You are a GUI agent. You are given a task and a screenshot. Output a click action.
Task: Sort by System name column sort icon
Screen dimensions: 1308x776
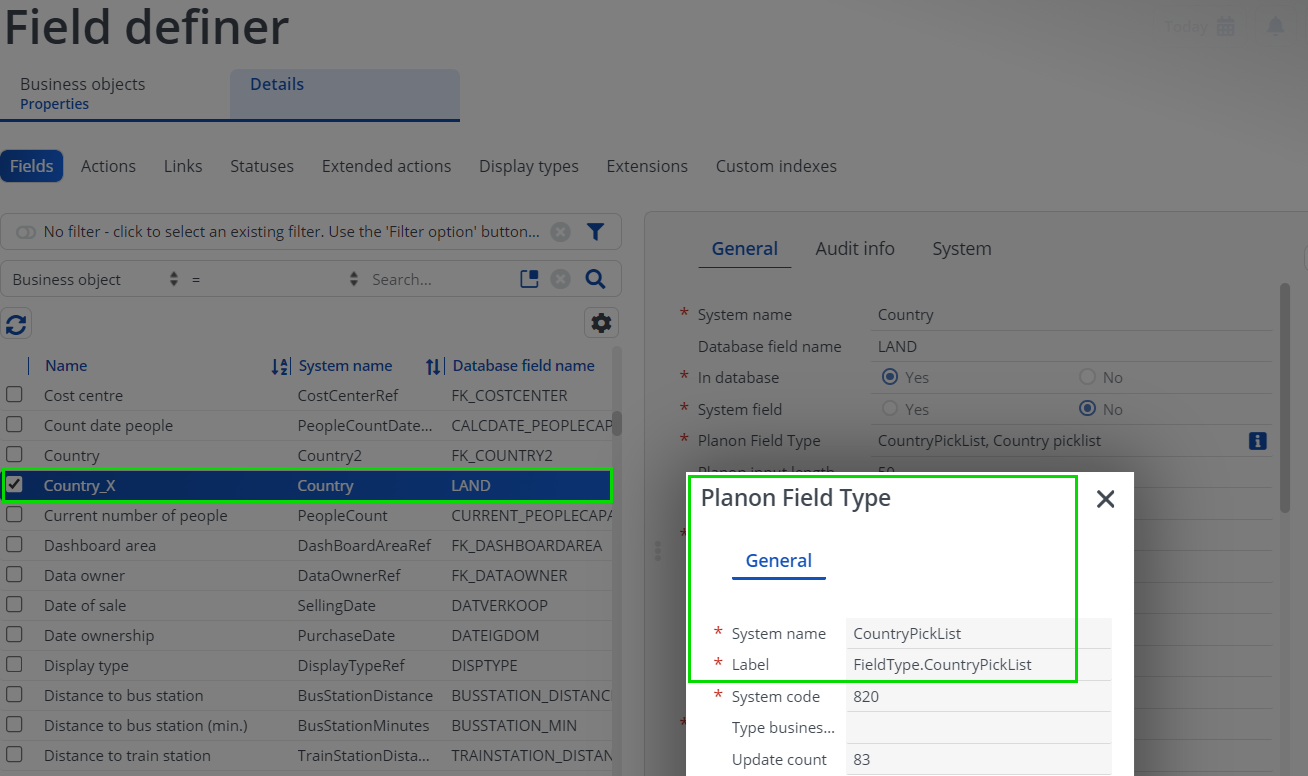434,367
